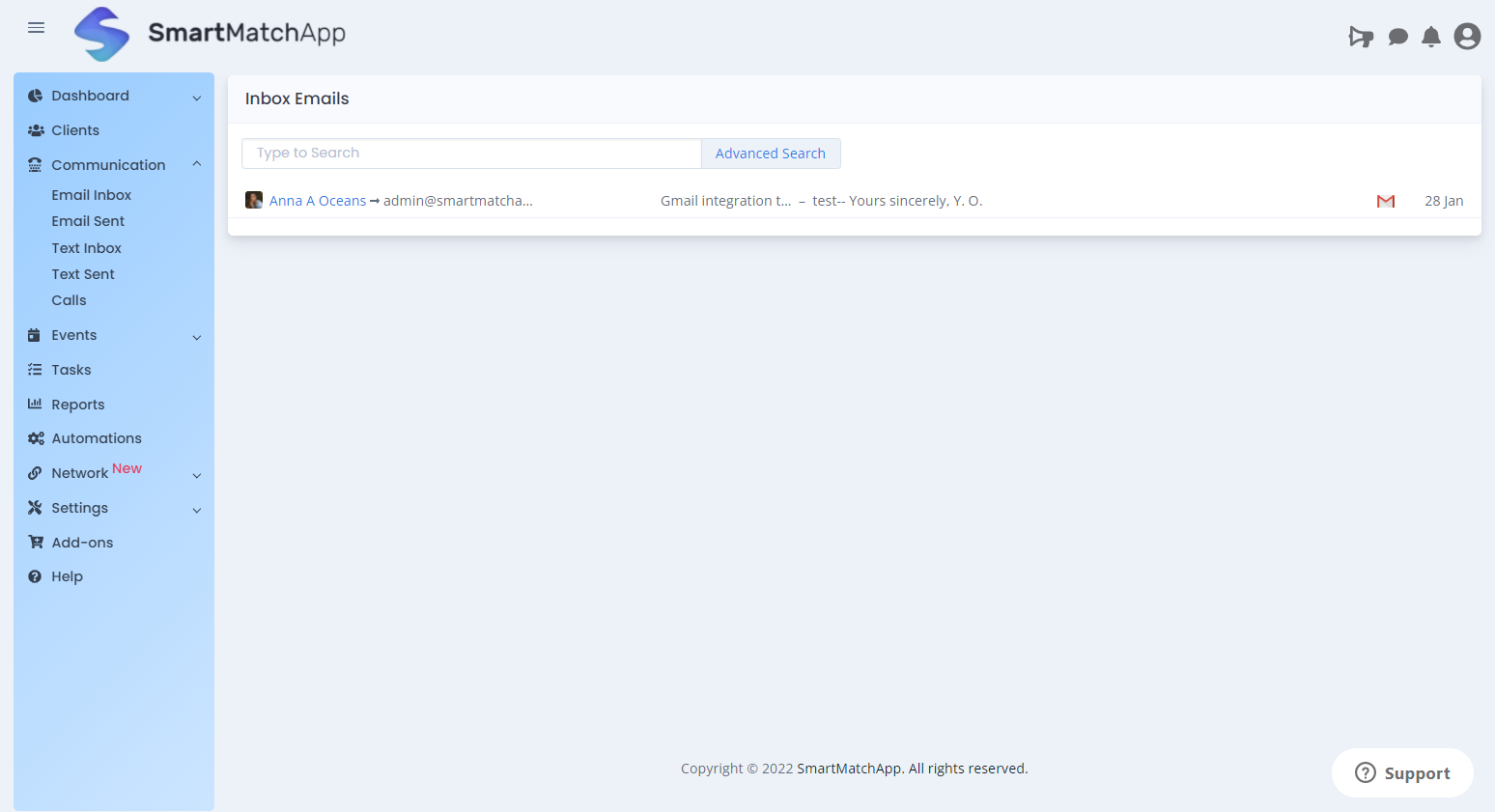Go to Text Inbox
The width and height of the screenshot is (1495, 812).
pyautogui.click(x=86, y=248)
